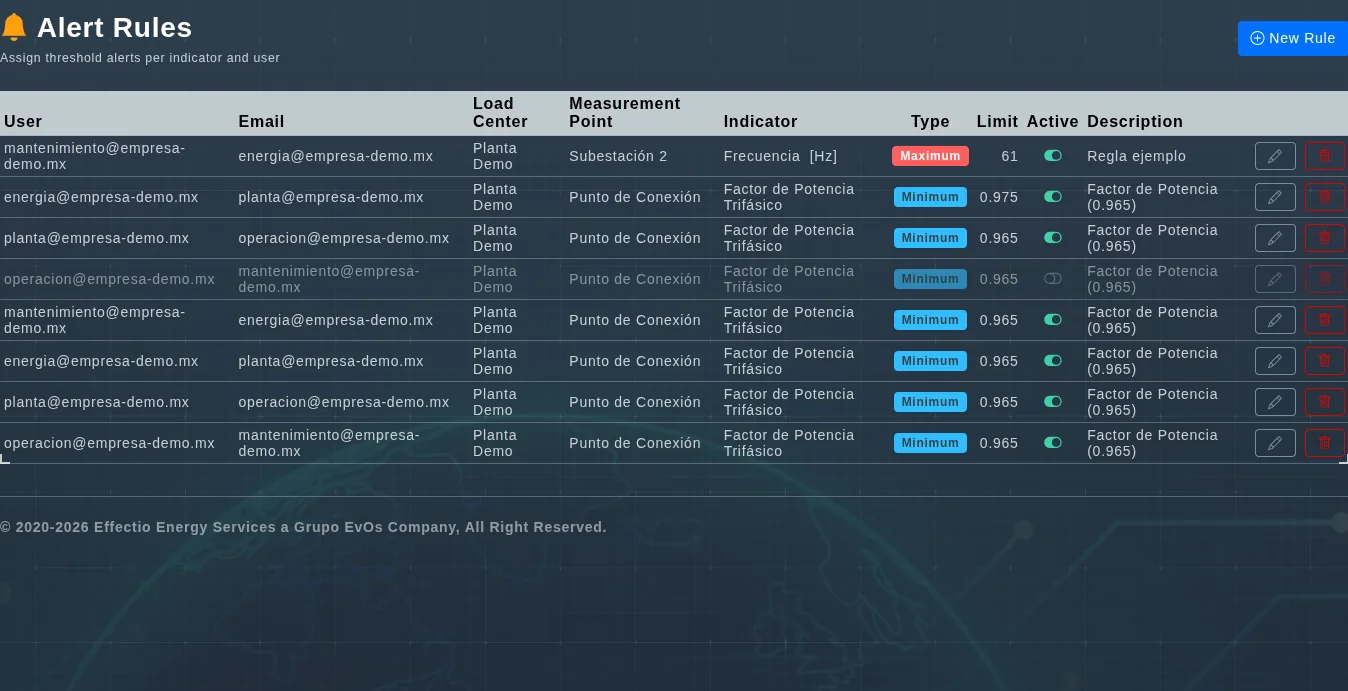Edit mantenimiento user's Factor de Potencia rule
1348x691 pixels.
(1275, 320)
